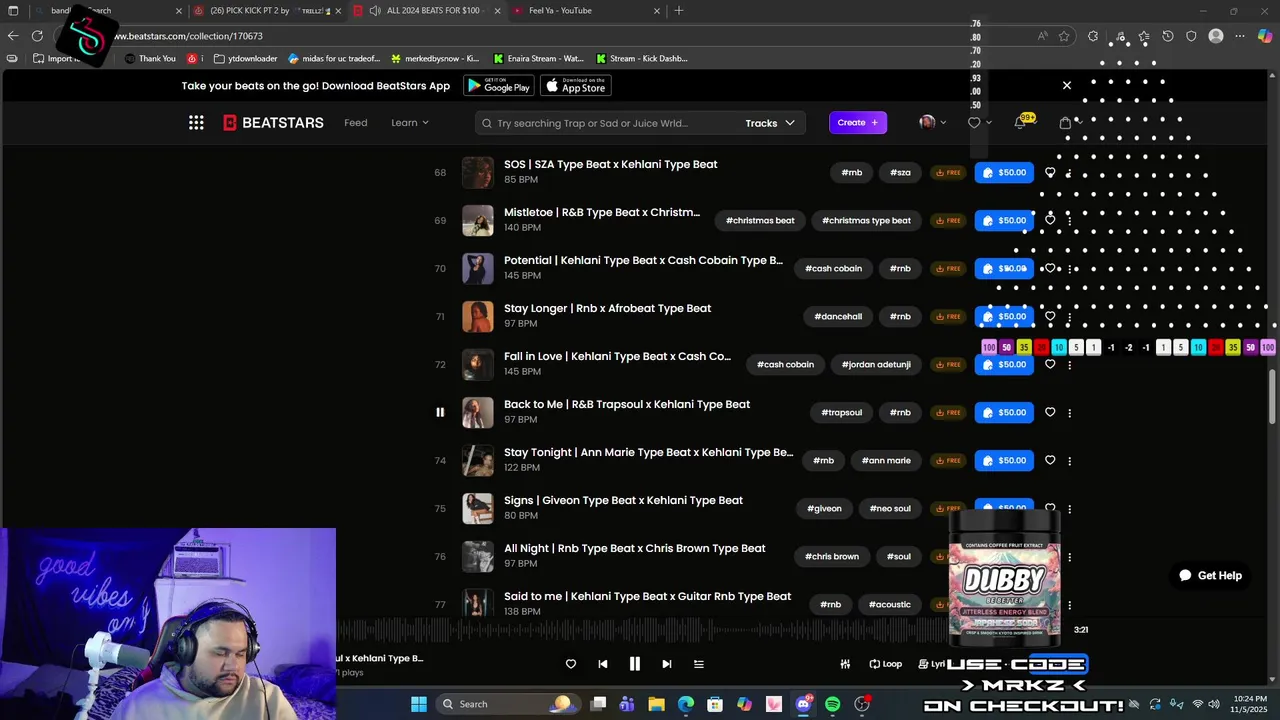This screenshot has width=1280, height=720.
Task: Select ALL 2024 BEATS FOR $100 tab
Action: pyautogui.click(x=426, y=10)
